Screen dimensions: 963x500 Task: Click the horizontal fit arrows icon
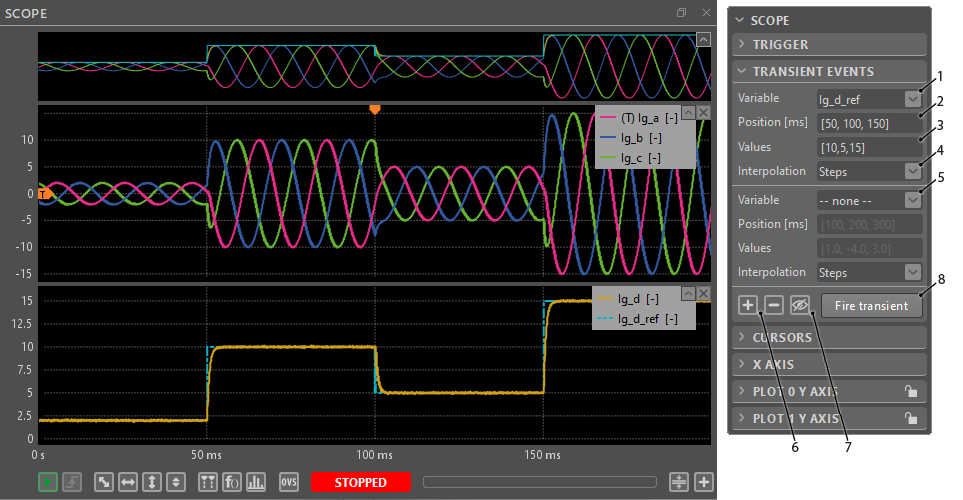tap(128, 482)
